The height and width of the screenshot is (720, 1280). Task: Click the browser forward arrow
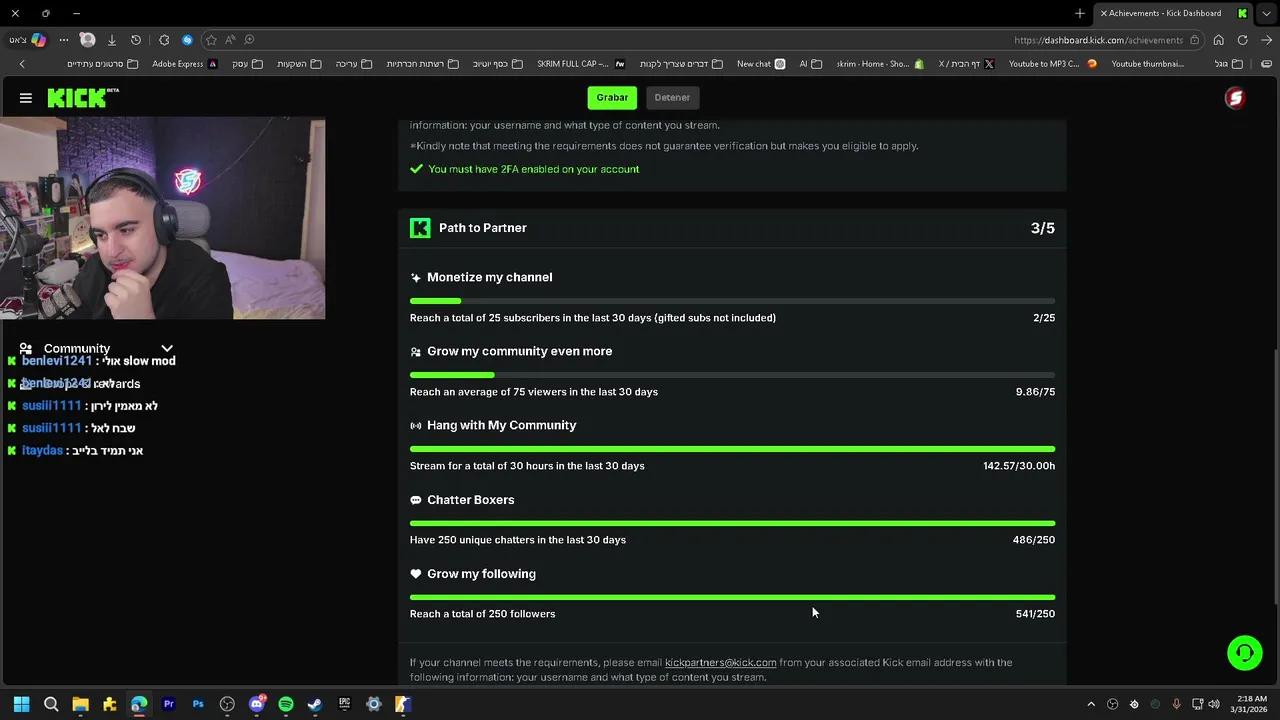pos(1267,40)
